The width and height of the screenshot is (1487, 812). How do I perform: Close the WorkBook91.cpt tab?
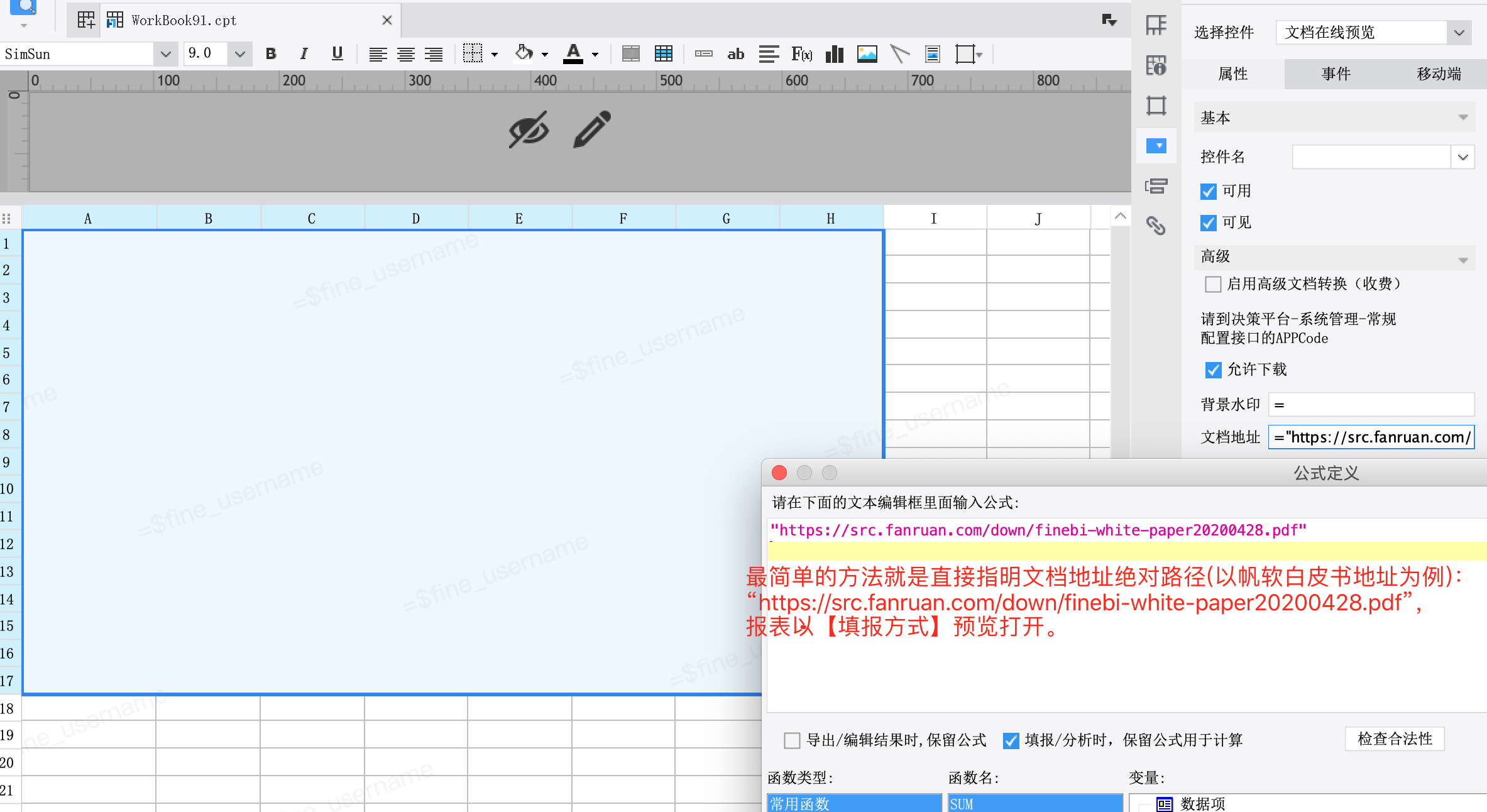pos(387,20)
